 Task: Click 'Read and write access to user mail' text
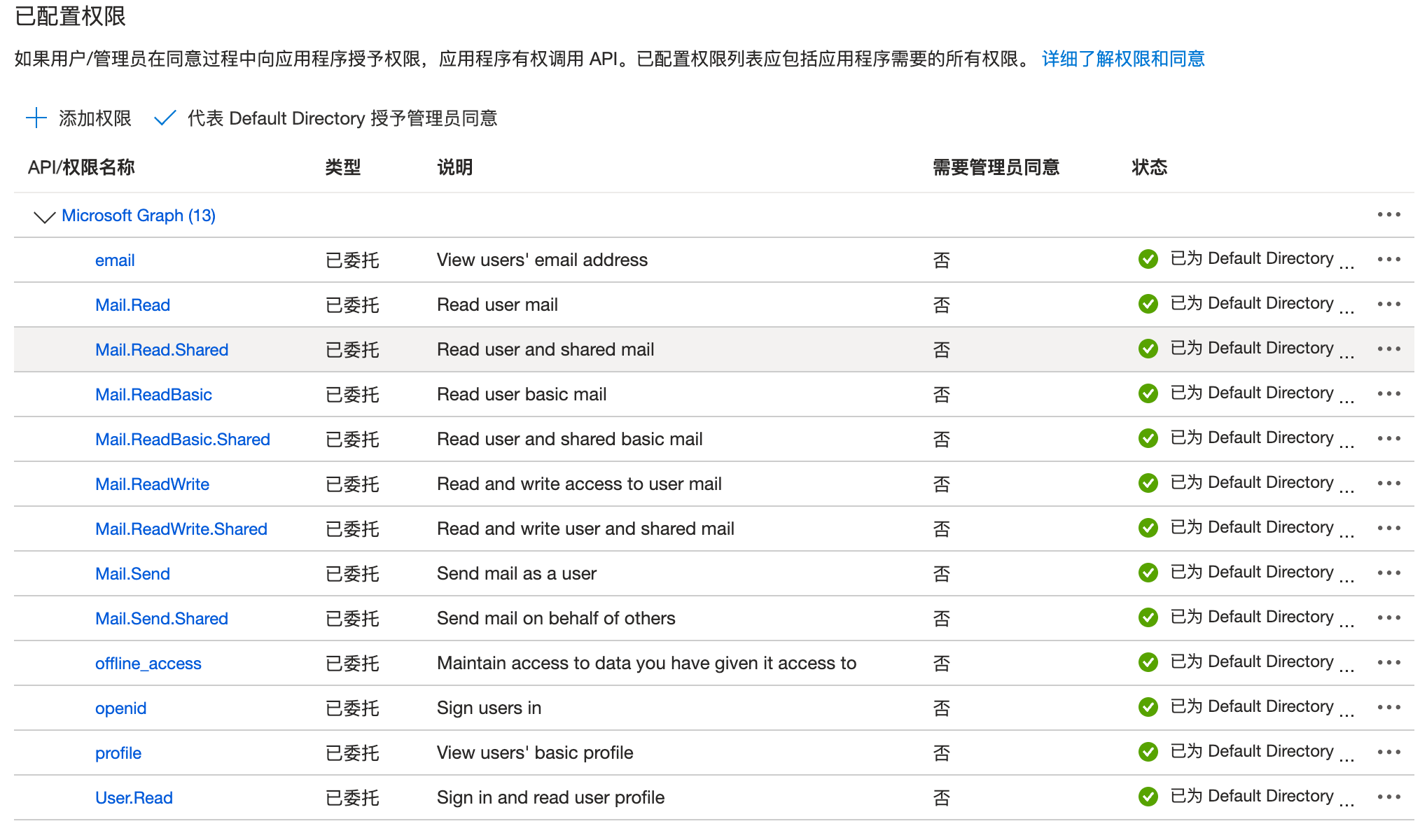579,484
